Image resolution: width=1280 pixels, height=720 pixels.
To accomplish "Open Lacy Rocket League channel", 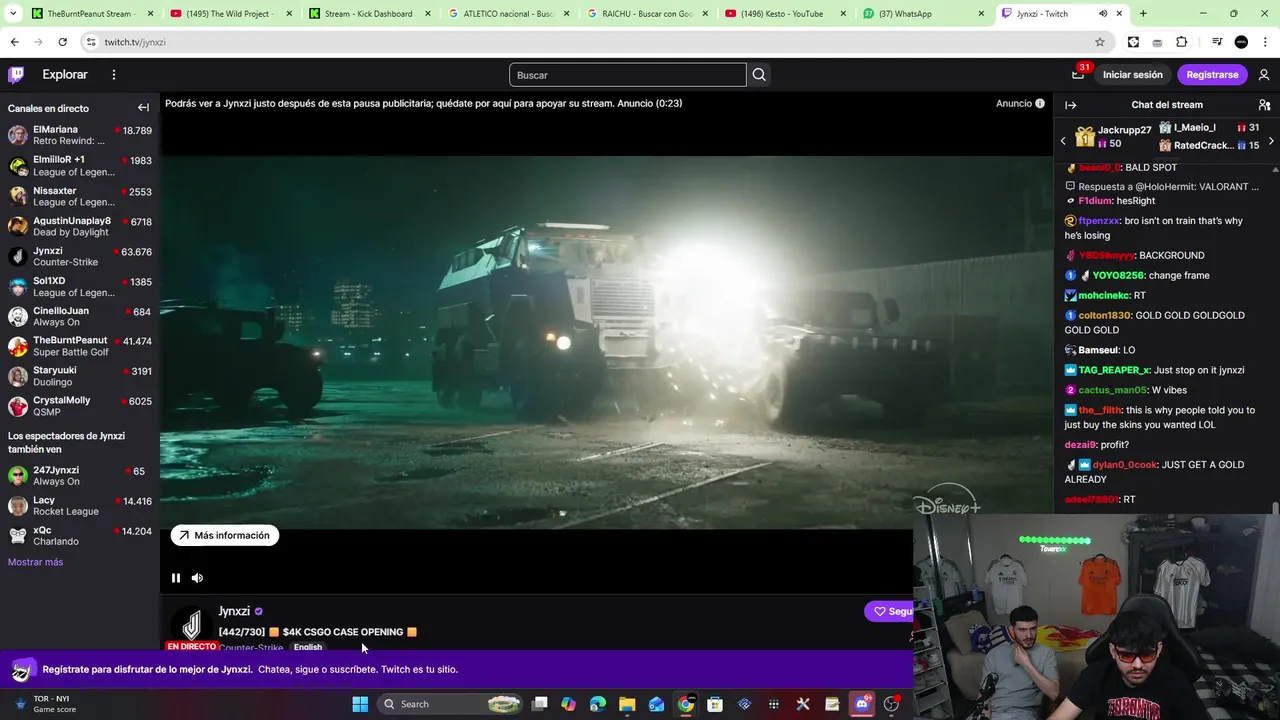I will coord(80,506).
